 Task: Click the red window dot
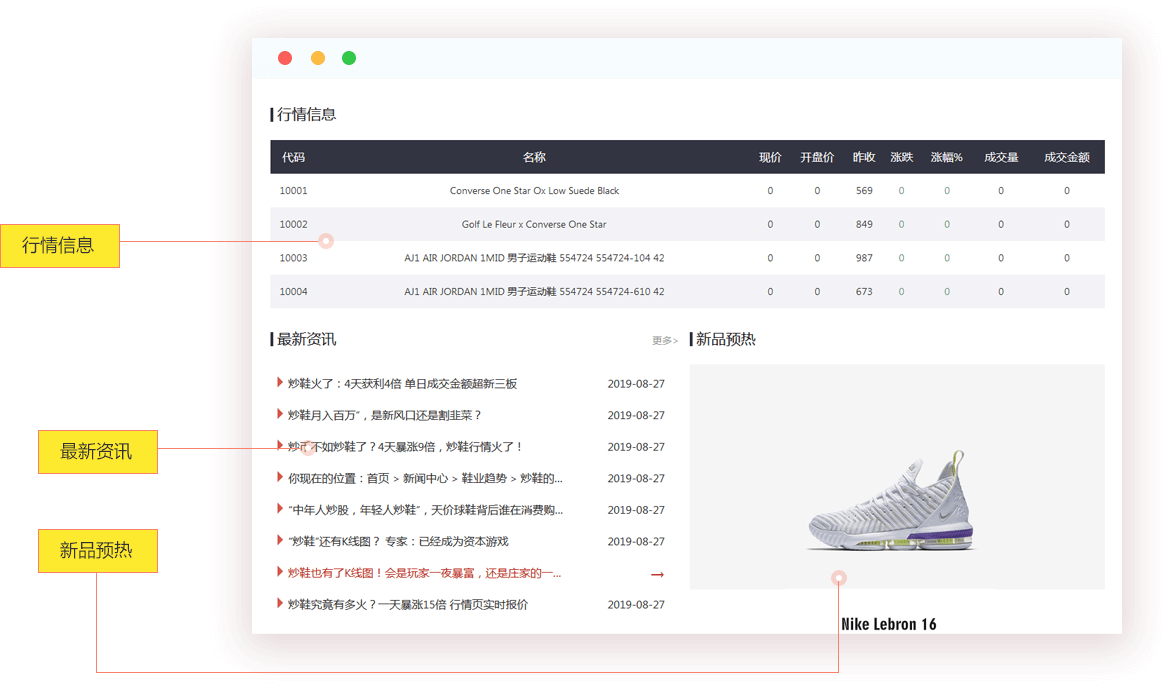[x=285, y=58]
